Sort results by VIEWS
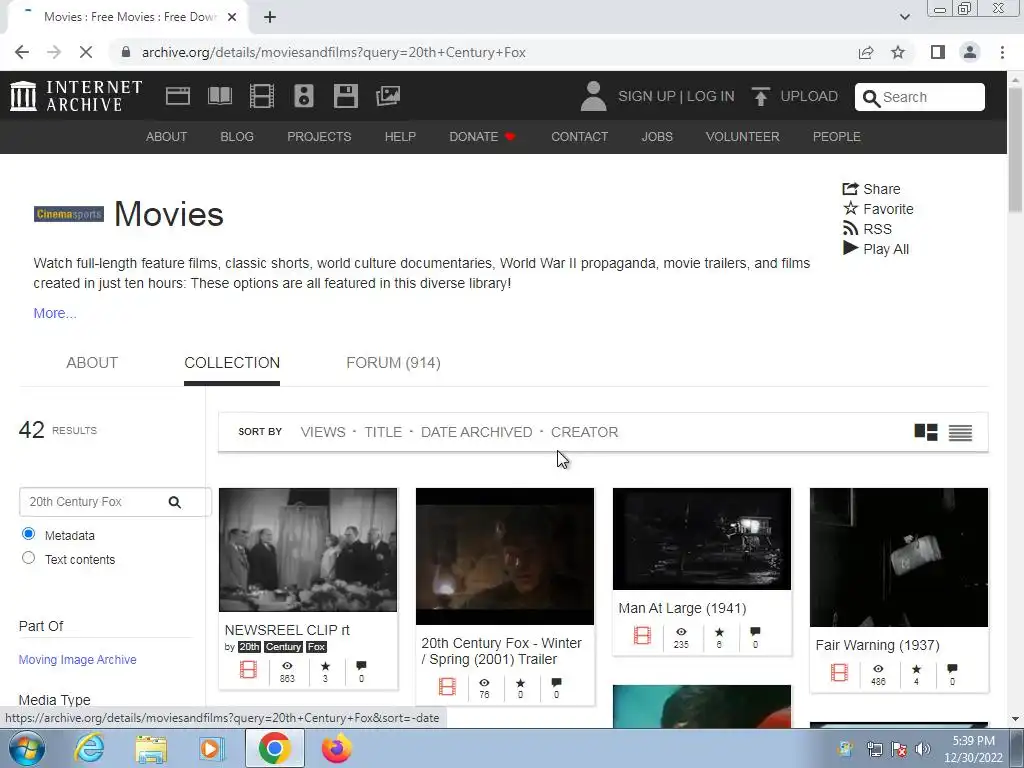Image resolution: width=1024 pixels, height=768 pixels. [x=323, y=432]
